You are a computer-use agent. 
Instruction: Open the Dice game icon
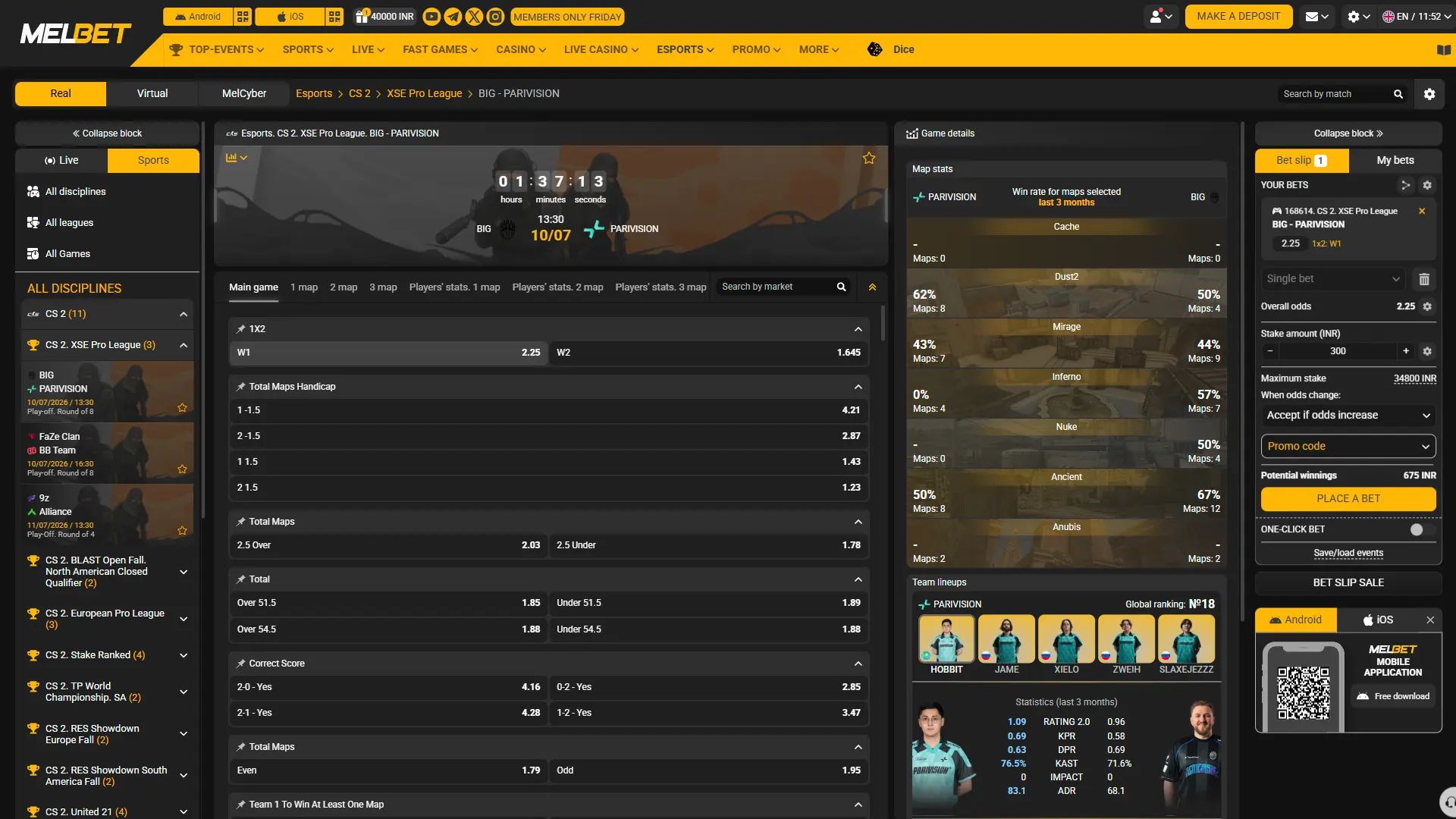click(x=875, y=49)
